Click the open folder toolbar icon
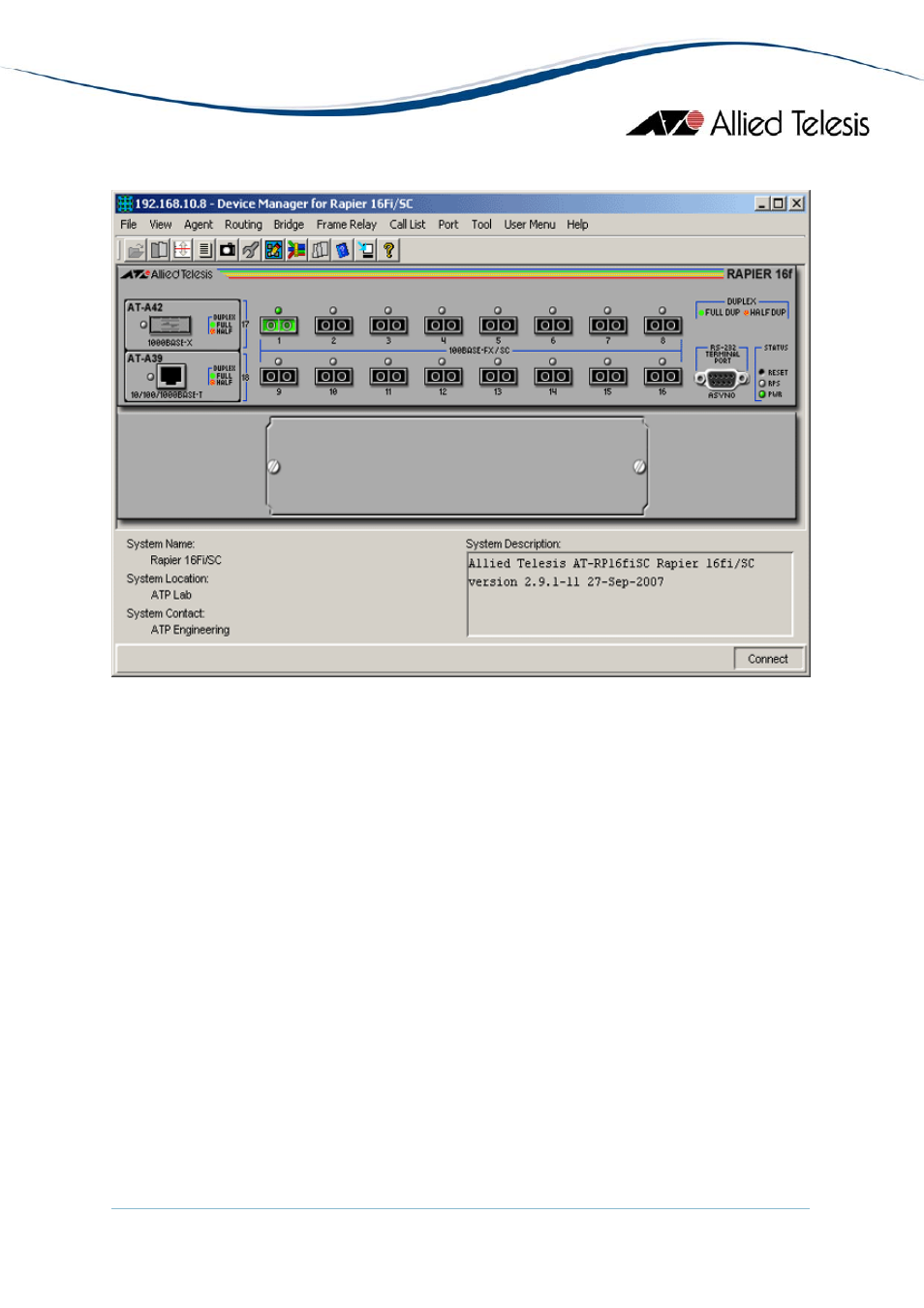 pyautogui.click(x=136, y=250)
